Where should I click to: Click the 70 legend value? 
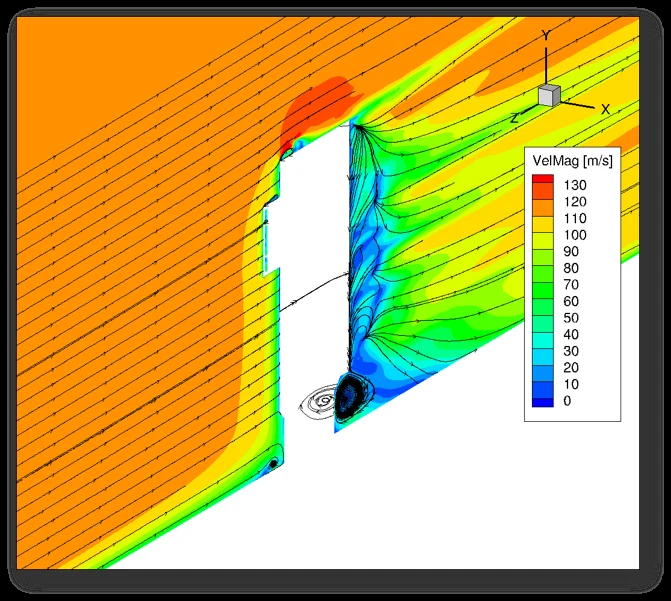pos(571,285)
